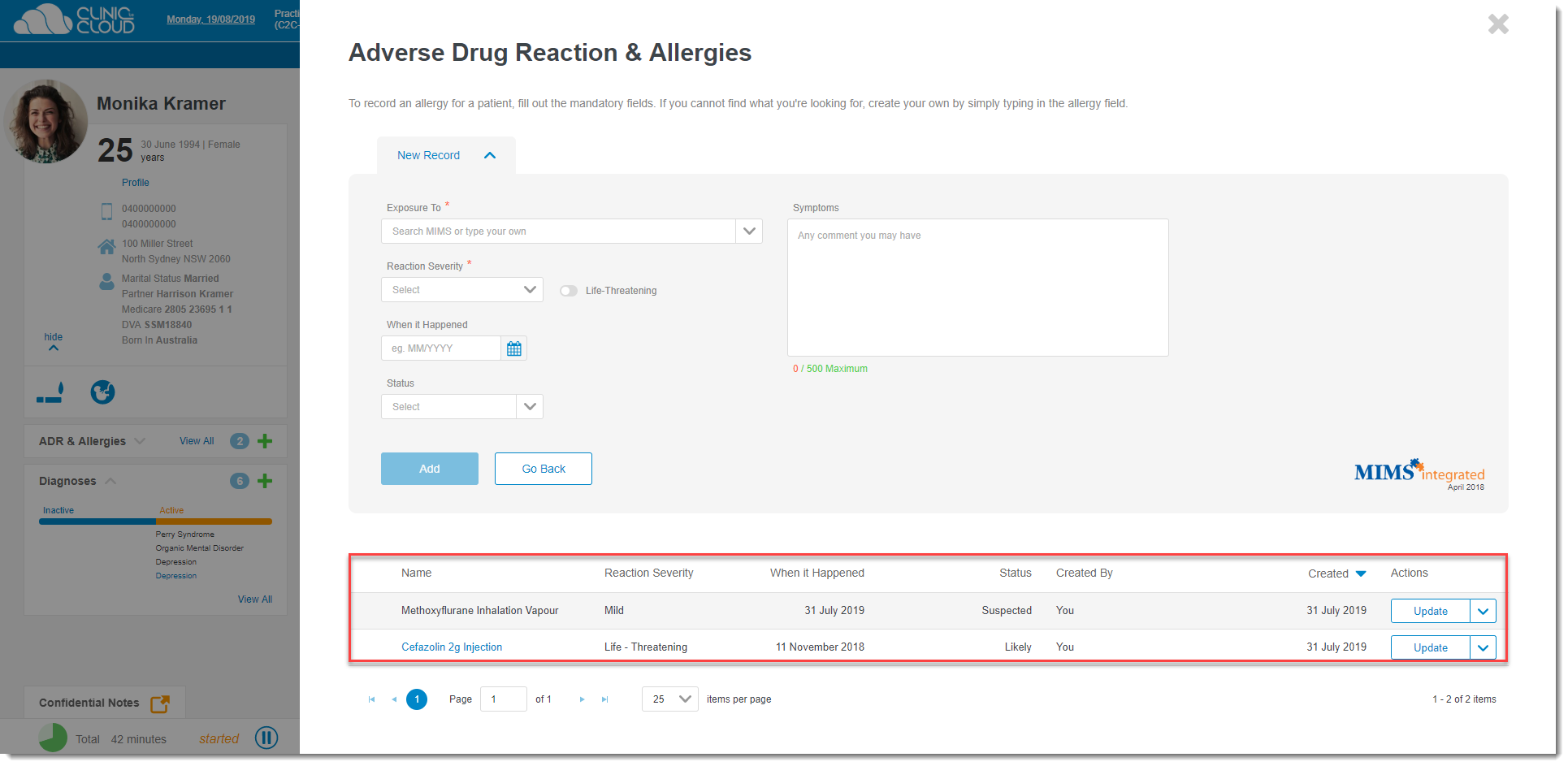Hide the patient details panel
1568x766 pixels.
[x=54, y=342]
